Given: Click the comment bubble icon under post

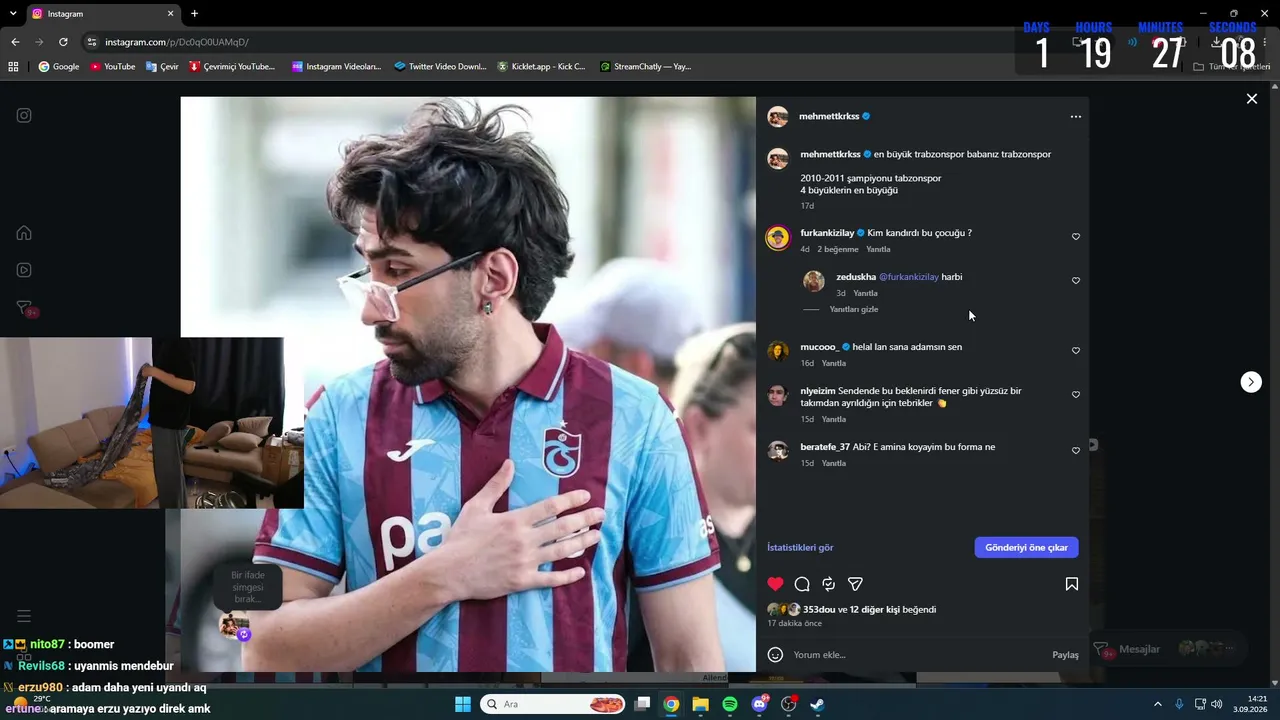Looking at the screenshot, I should coord(802,584).
